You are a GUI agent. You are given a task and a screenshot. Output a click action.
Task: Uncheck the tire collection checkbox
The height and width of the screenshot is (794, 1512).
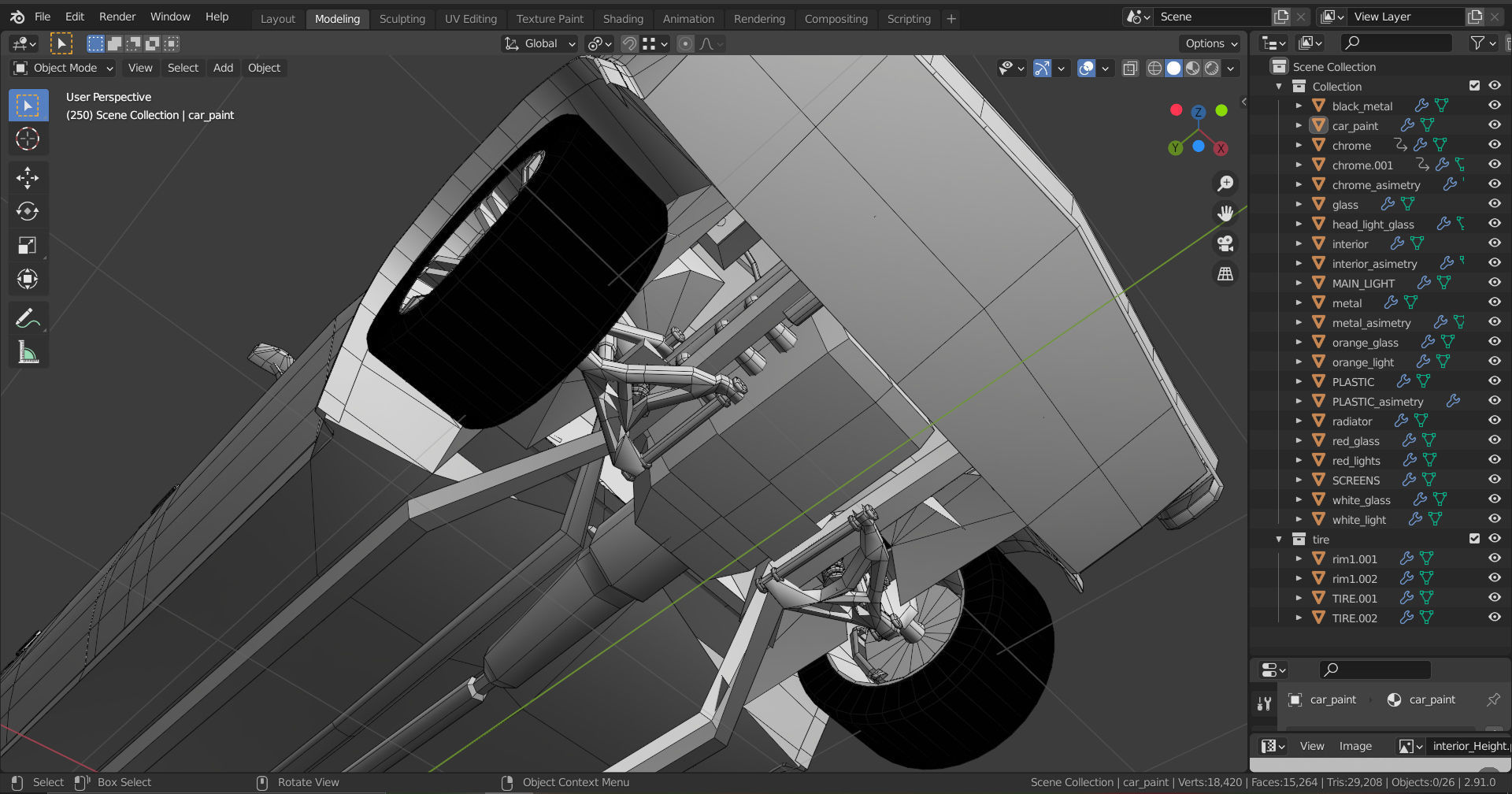coord(1474,539)
